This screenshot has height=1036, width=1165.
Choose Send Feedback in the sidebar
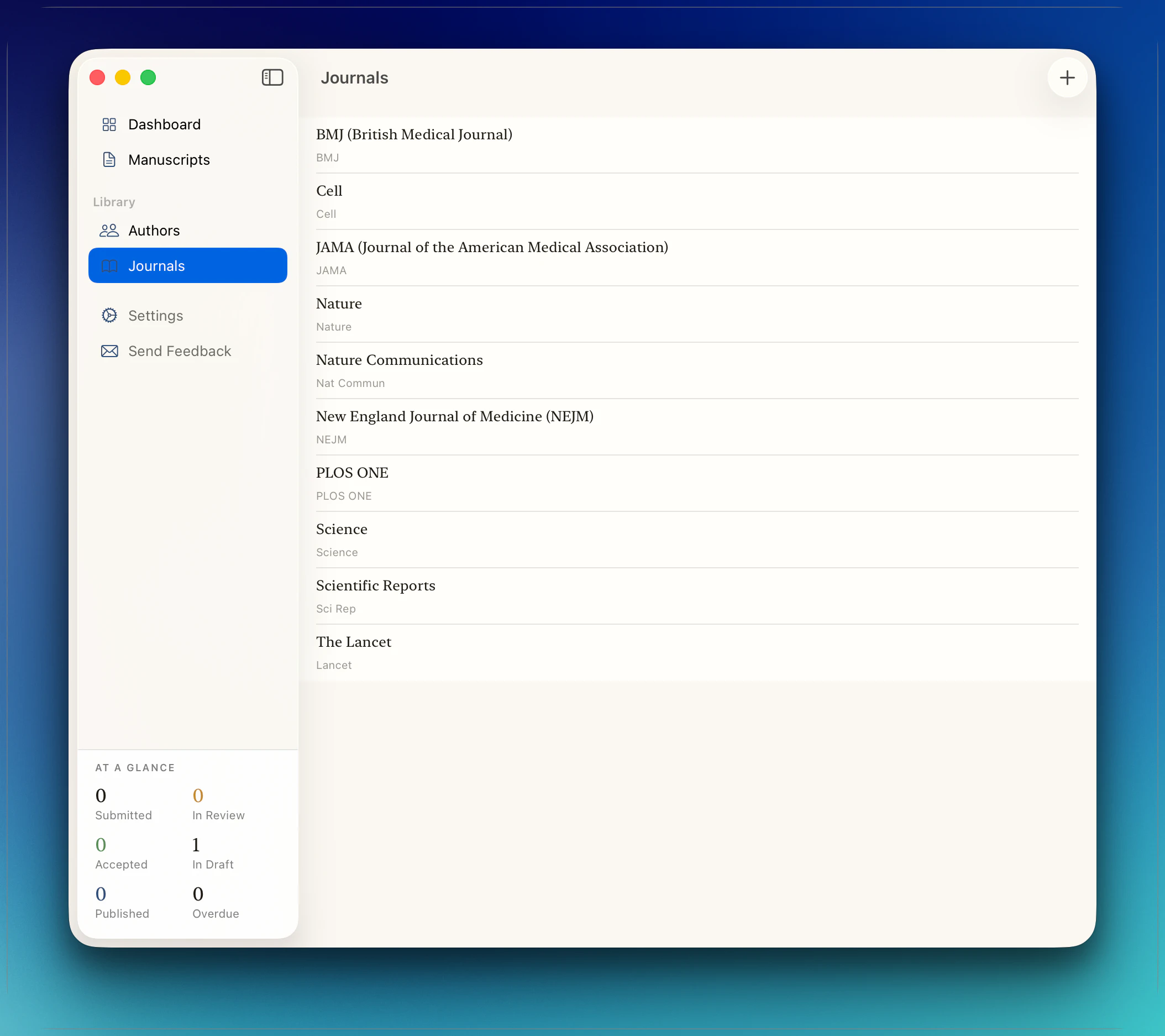[187, 350]
